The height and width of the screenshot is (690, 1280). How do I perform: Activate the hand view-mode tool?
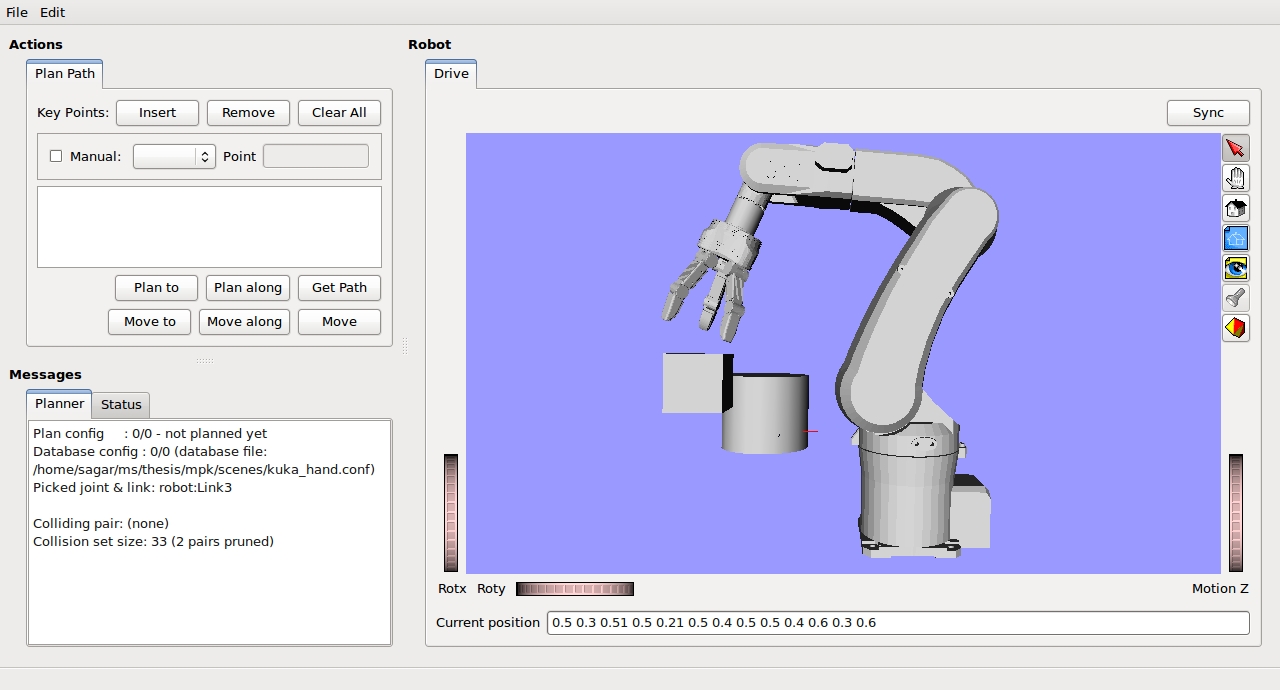tap(1236, 178)
